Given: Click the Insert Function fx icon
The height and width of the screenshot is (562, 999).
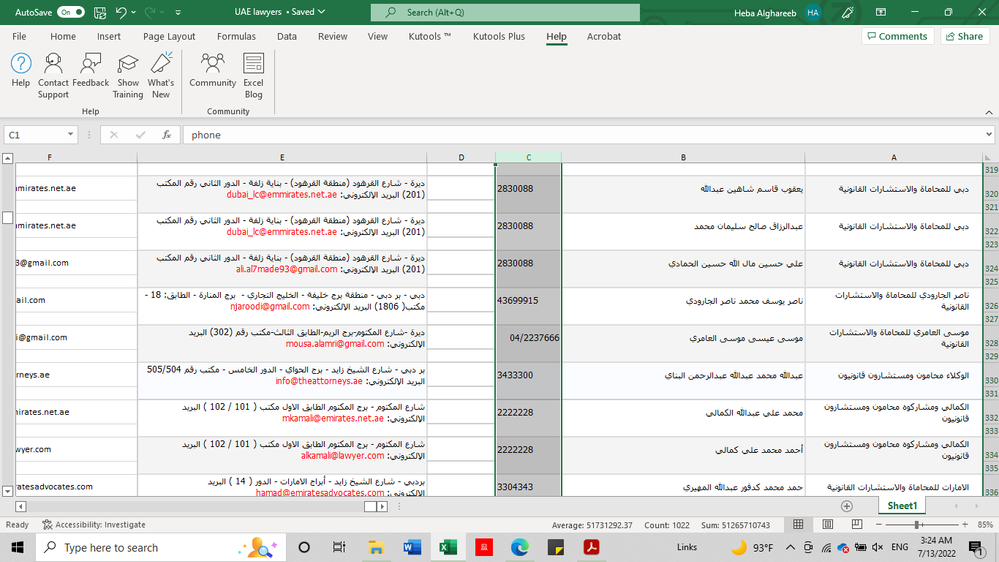Looking at the screenshot, I should click(166, 134).
